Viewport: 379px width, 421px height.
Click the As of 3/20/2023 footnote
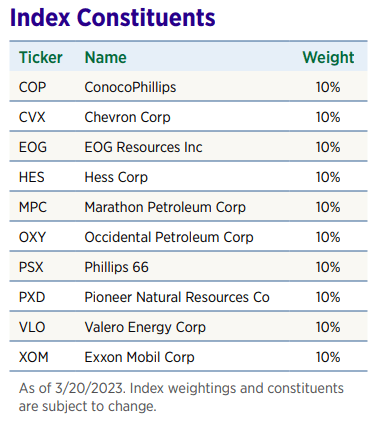tap(181, 397)
